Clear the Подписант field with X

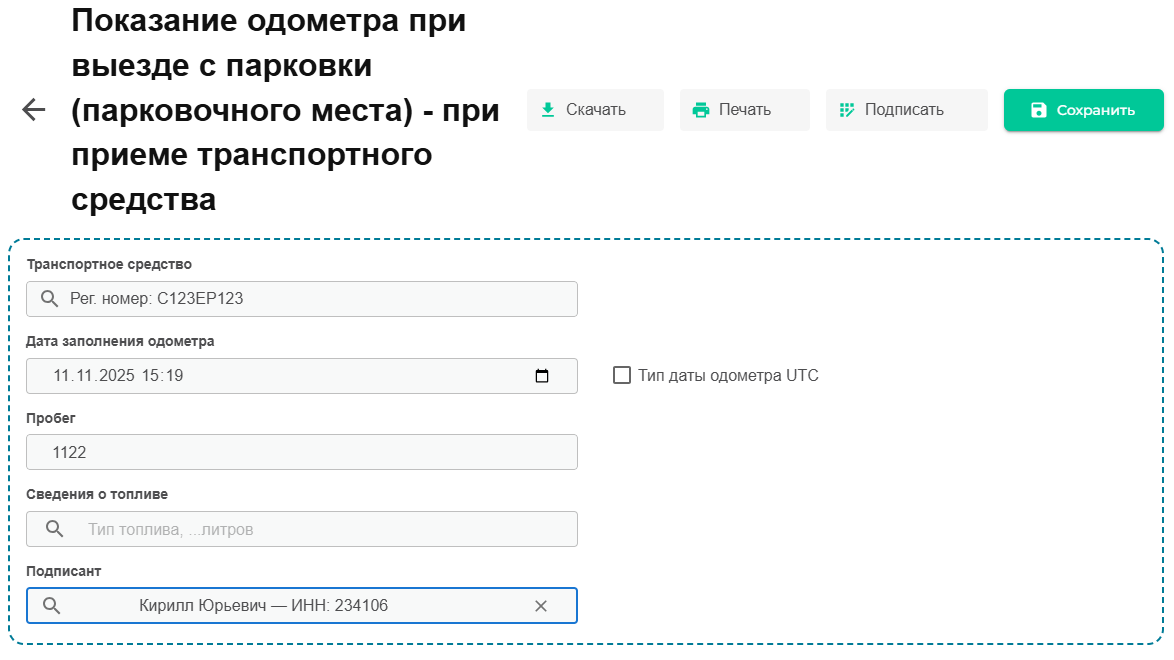click(541, 606)
